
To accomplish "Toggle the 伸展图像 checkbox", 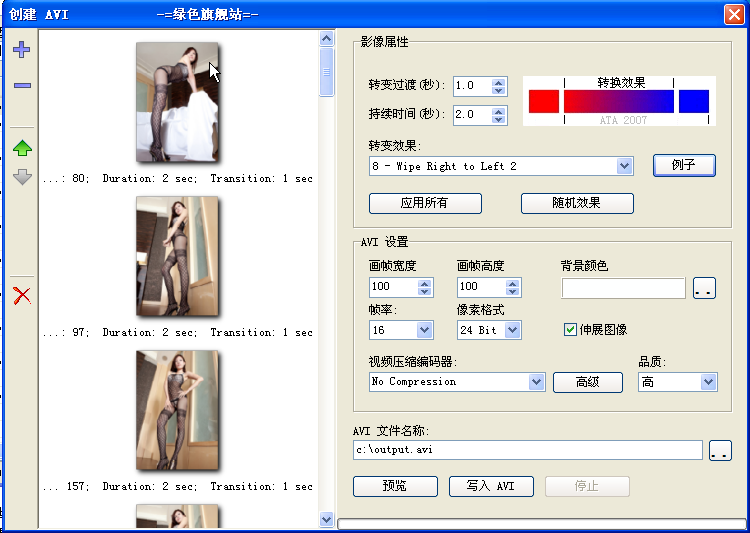I will point(570,330).
